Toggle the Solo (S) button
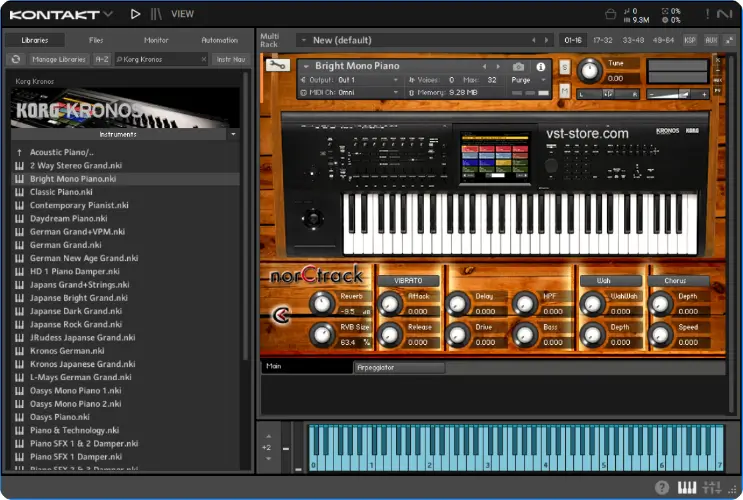This screenshot has height=500, width=743. pos(565,67)
